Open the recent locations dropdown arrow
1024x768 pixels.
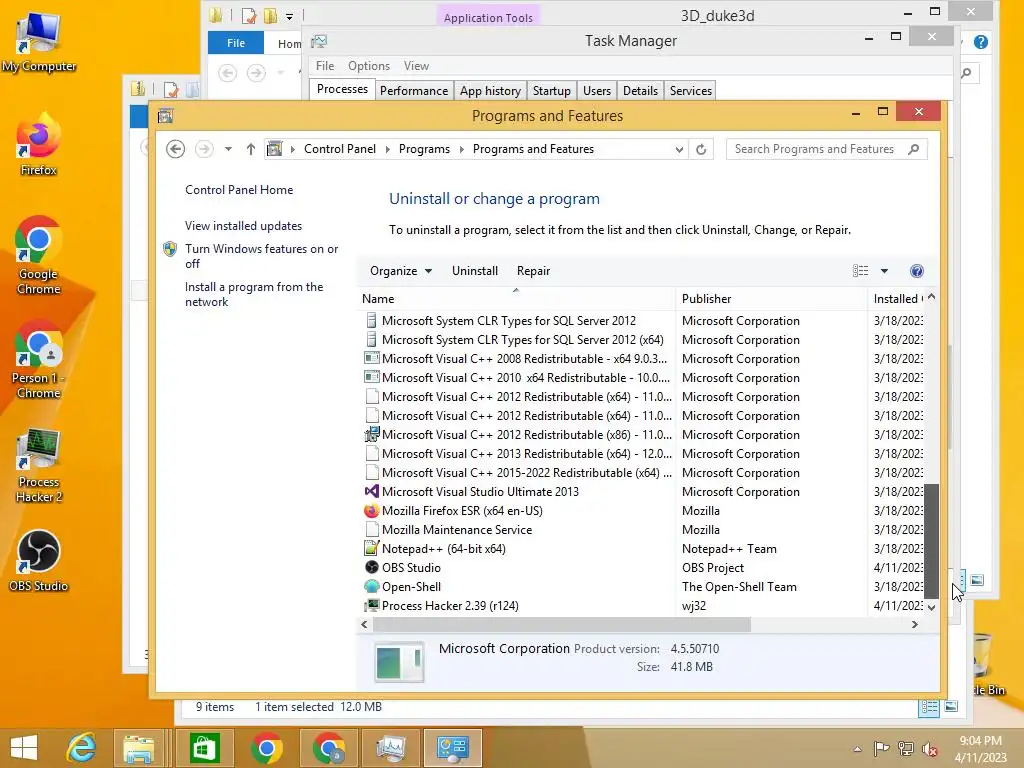click(228, 149)
